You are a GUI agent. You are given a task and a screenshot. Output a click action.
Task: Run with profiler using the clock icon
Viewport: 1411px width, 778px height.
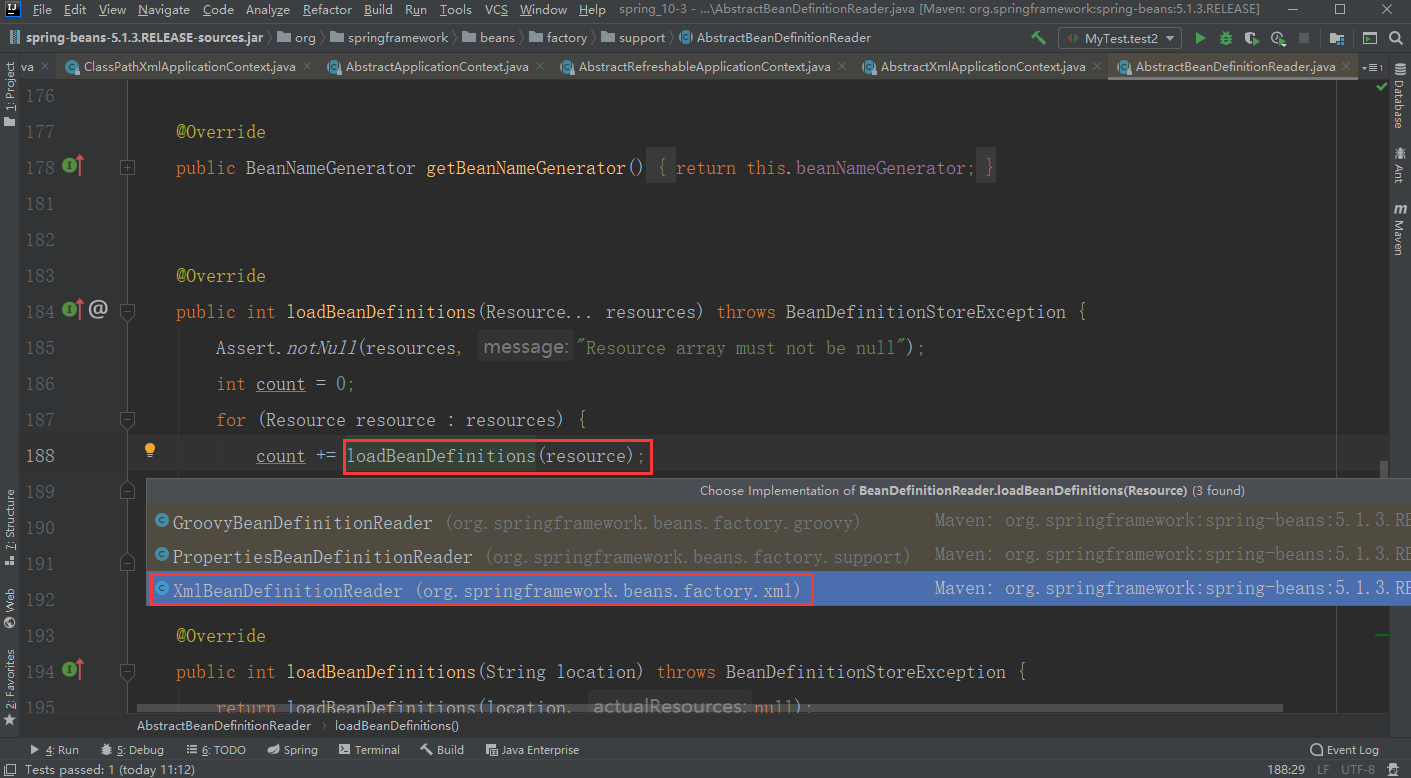pyautogui.click(x=1277, y=38)
